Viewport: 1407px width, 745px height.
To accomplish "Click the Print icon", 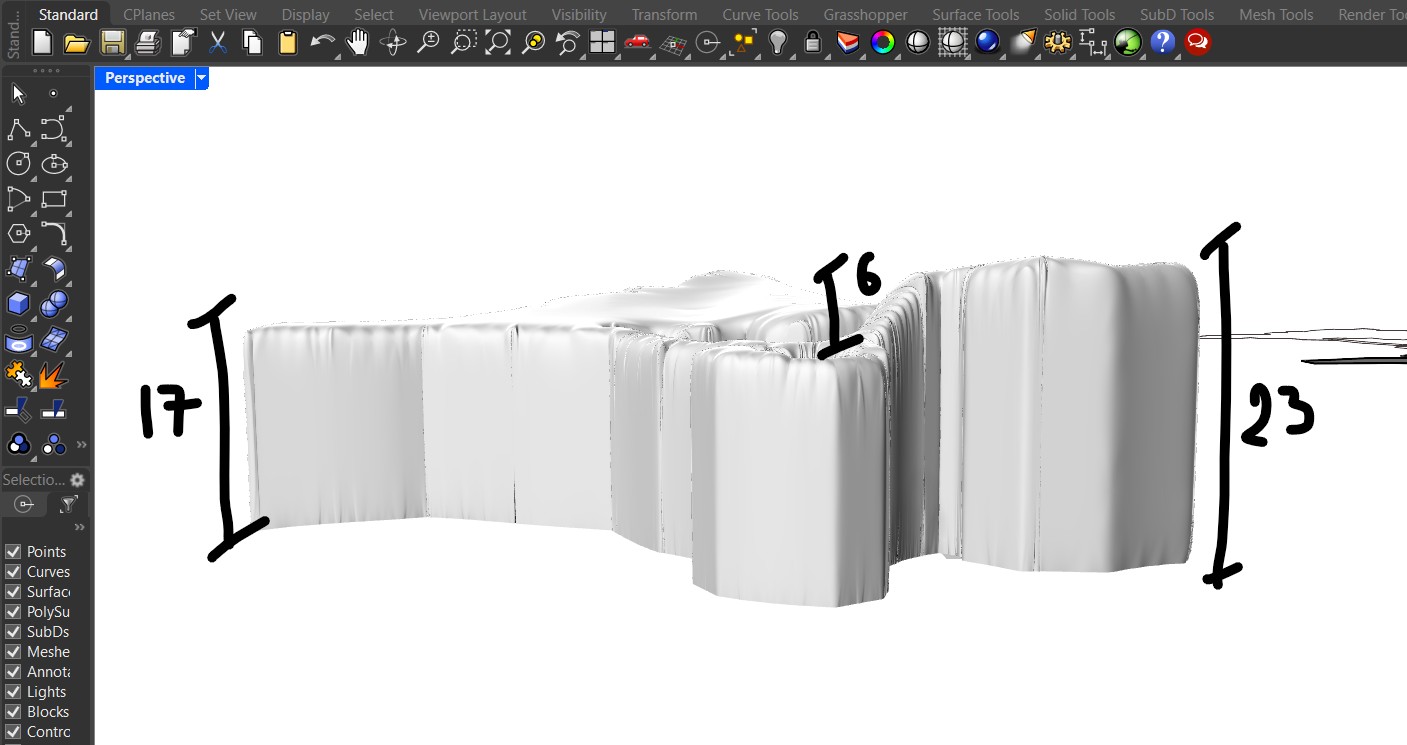I will [x=147, y=43].
